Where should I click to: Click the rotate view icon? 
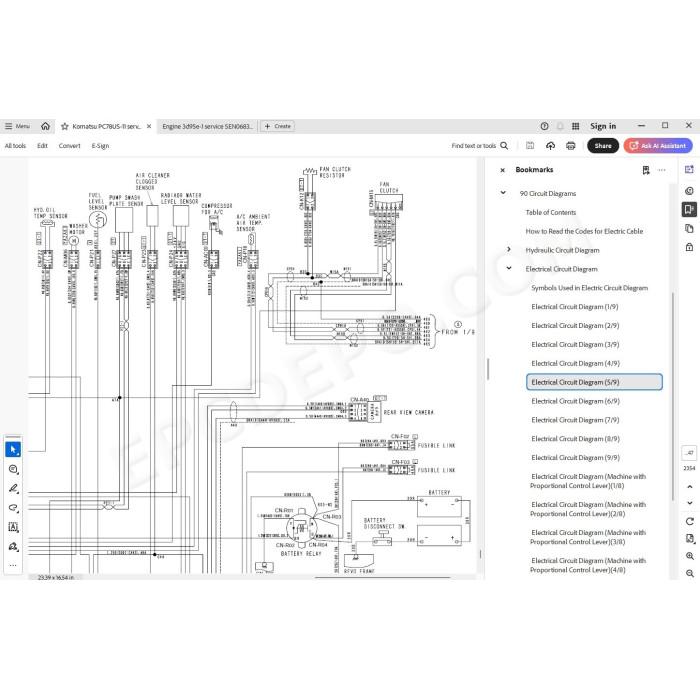click(x=689, y=521)
